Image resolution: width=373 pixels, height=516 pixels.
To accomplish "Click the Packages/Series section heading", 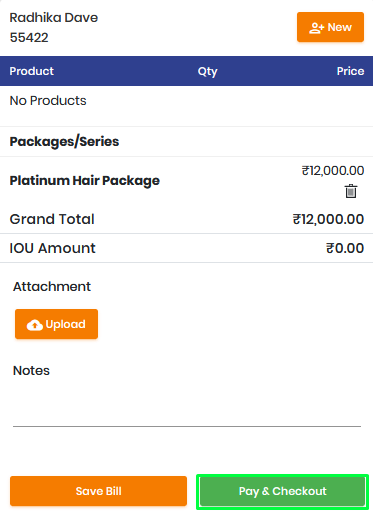I will (64, 142).
